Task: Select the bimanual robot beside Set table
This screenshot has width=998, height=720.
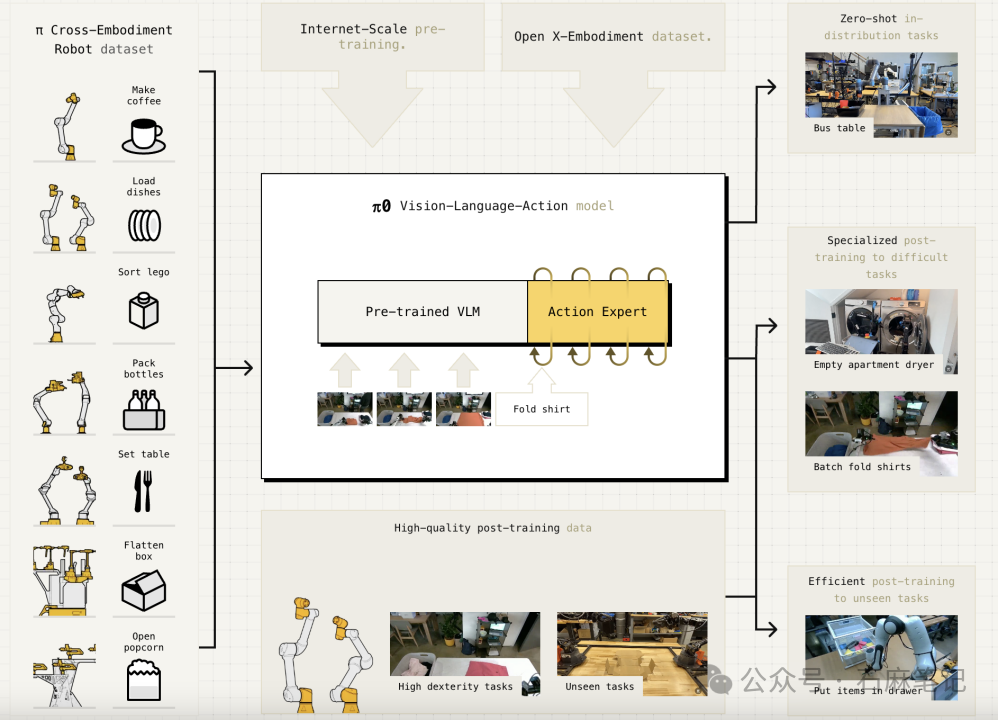Action: (x=66, y=490)
